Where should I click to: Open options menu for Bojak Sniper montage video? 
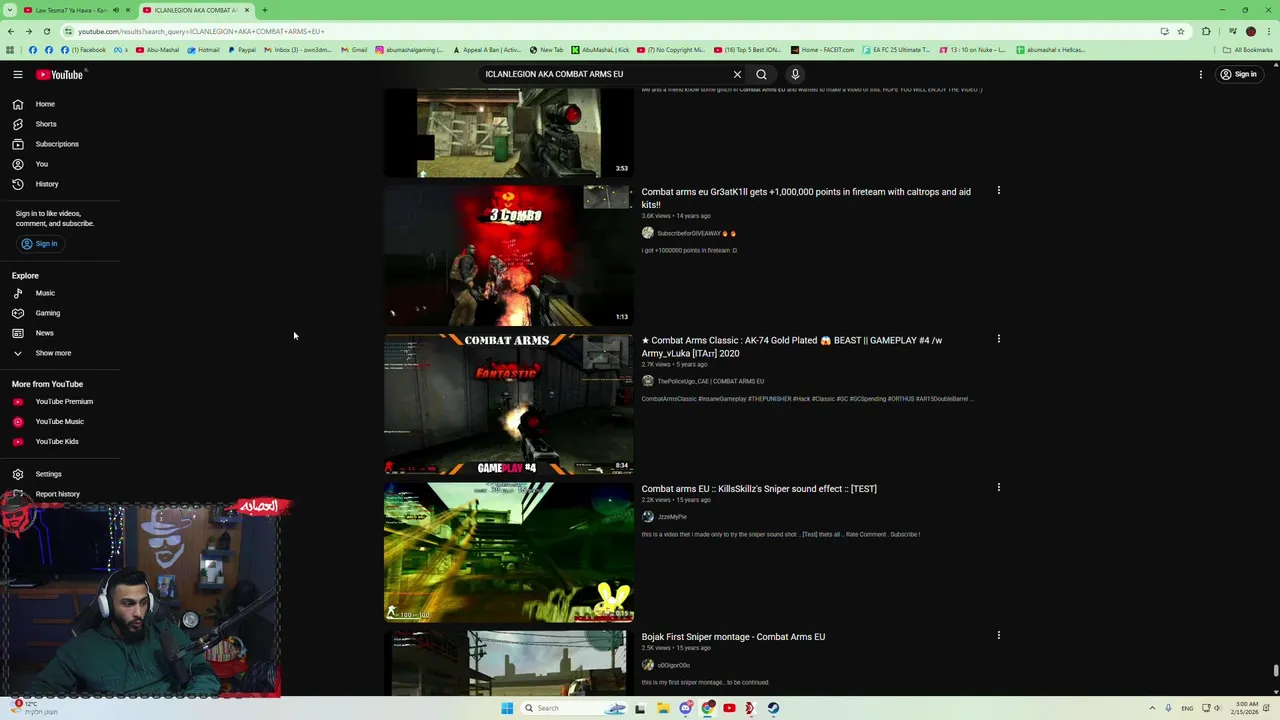(998, 635)
